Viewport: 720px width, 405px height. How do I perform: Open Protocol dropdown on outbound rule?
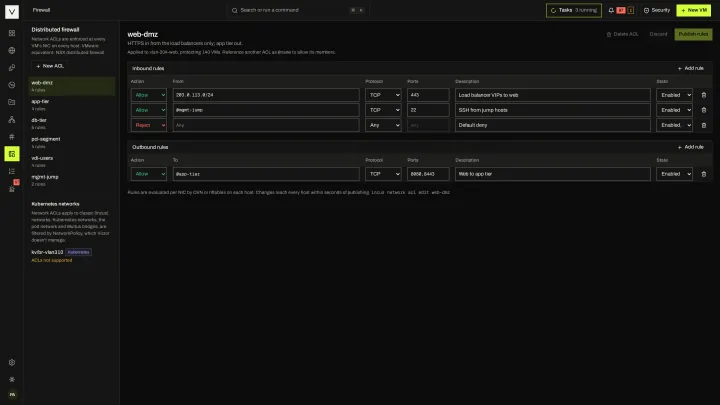point(383,174)
